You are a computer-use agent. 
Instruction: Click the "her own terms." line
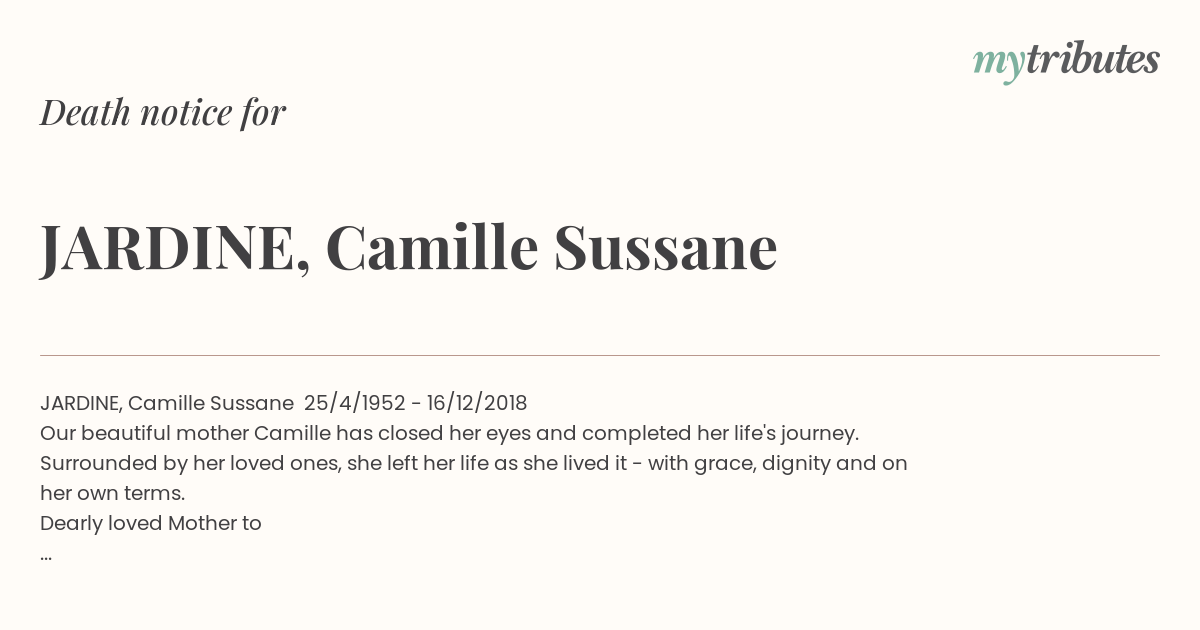click(113, 493)
